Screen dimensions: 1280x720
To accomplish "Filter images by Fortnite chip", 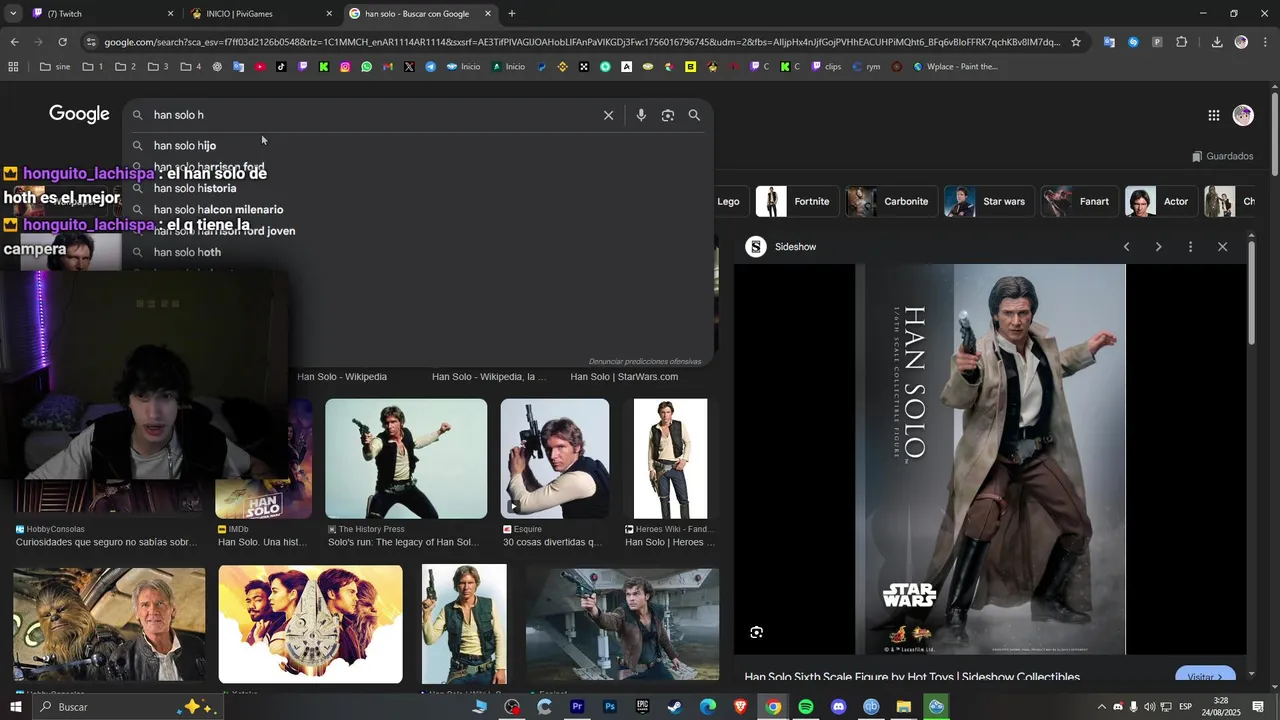I will [795, 201].
